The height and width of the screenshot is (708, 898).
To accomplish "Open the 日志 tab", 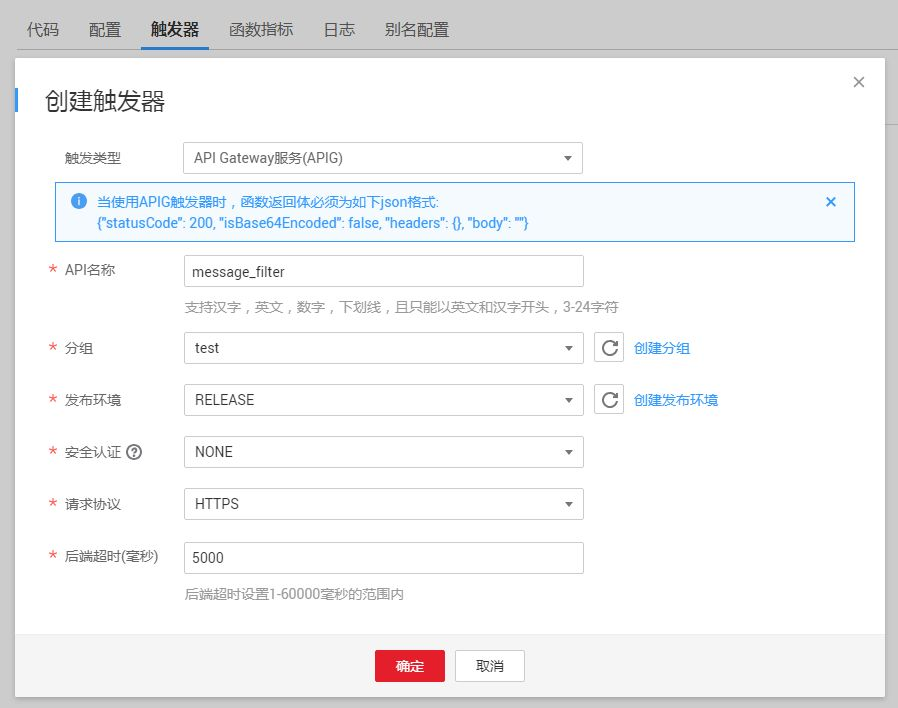I will pos(339,29).
